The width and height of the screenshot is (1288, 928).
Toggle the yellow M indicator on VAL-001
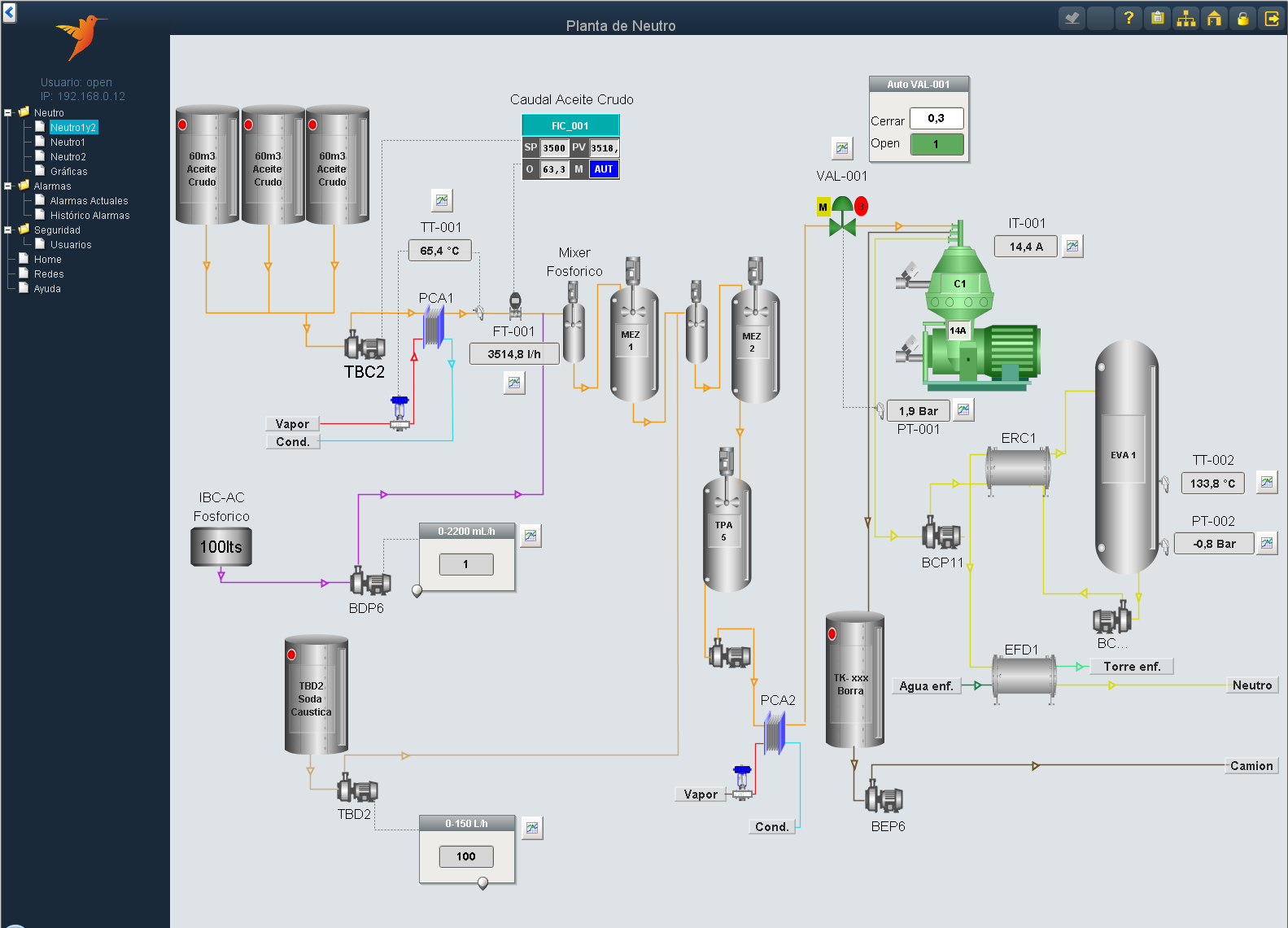pyautogui.click(x=823, y=208)
